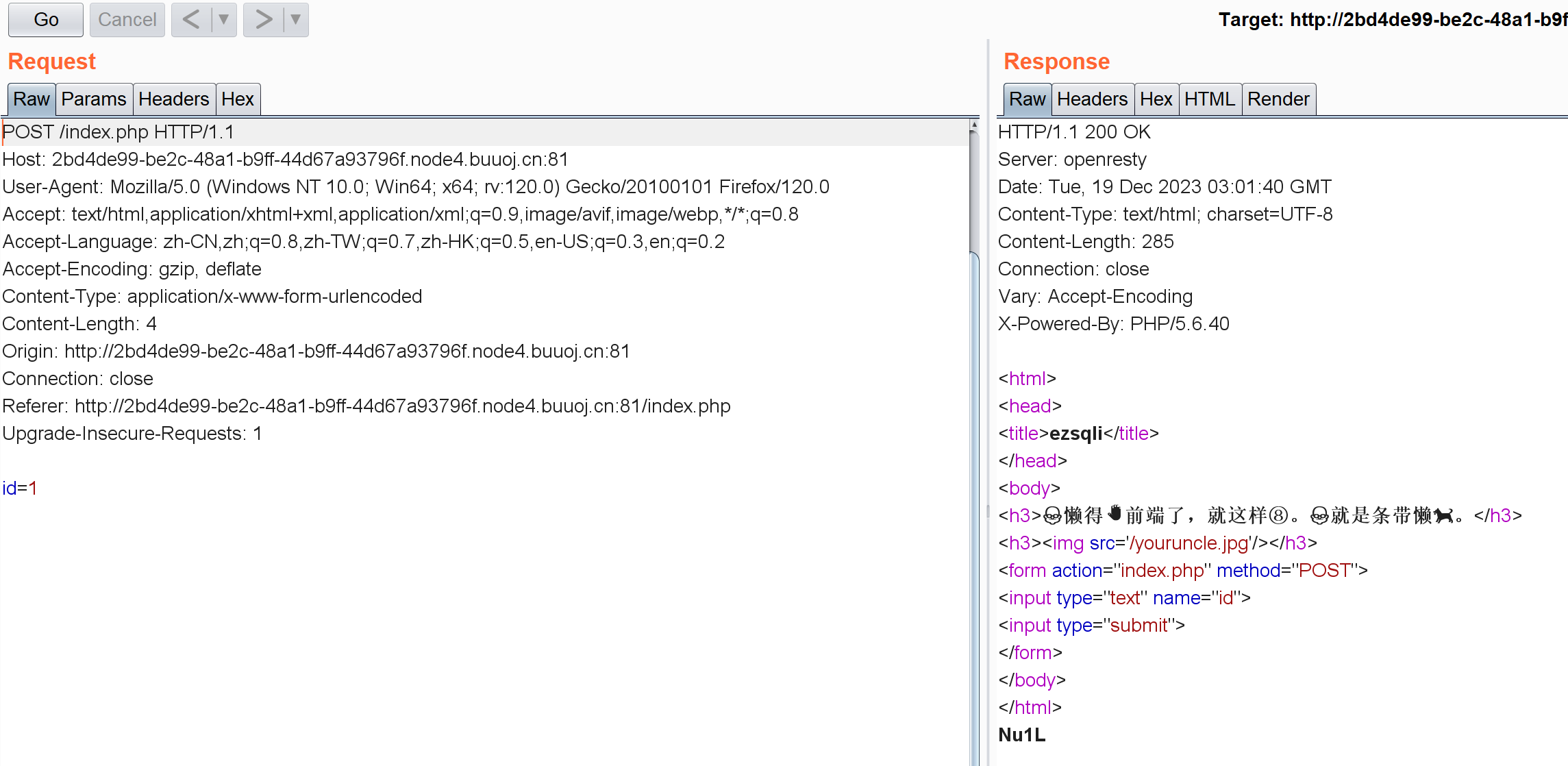Click the 'Accept-Encoding: gzip, deflate' line

click(132, 269)
